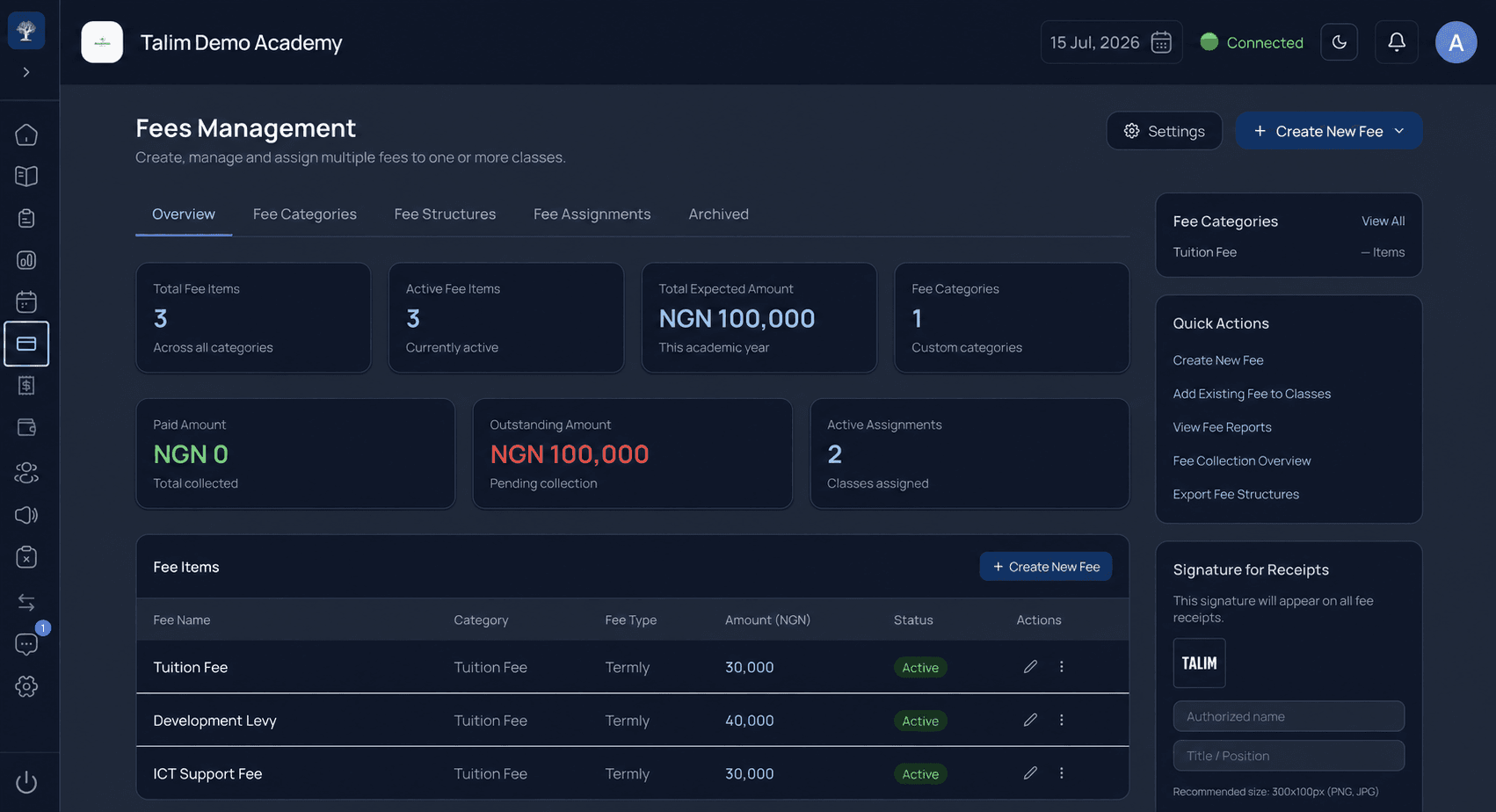Open the calendar sidebar icon

[x=26, y=301]
